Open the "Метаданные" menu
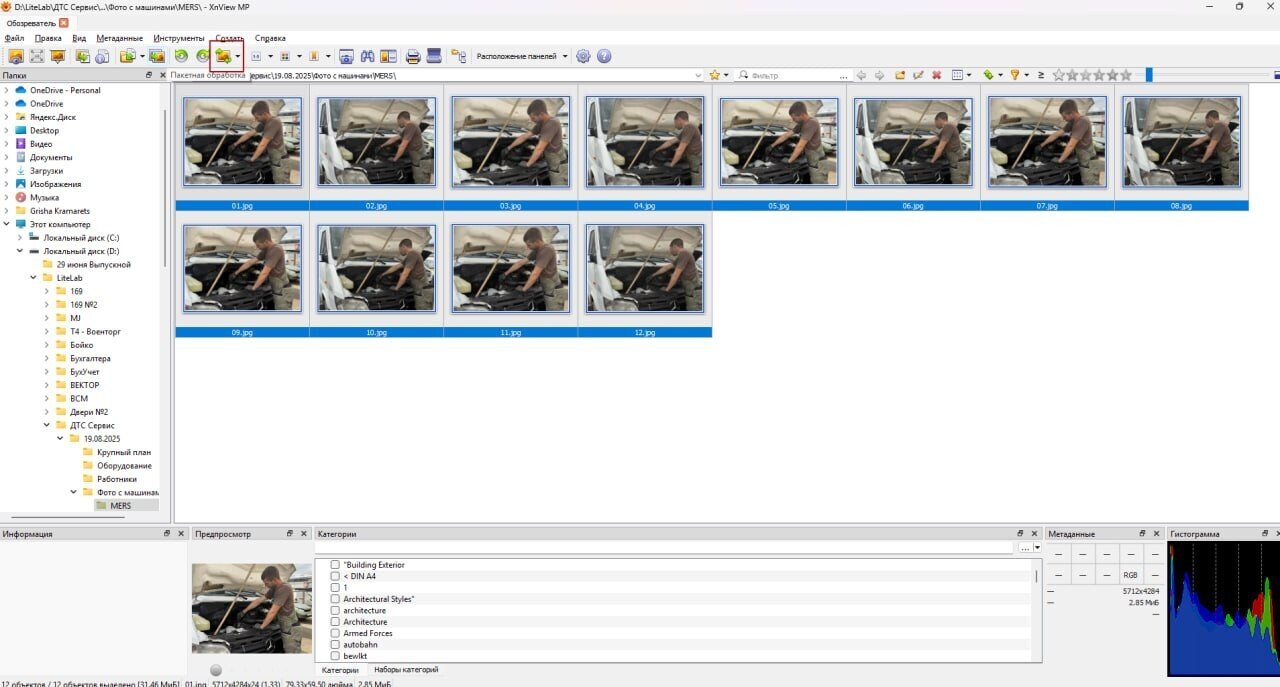This screenshot has width=1280, height=687. coord(120,38)
